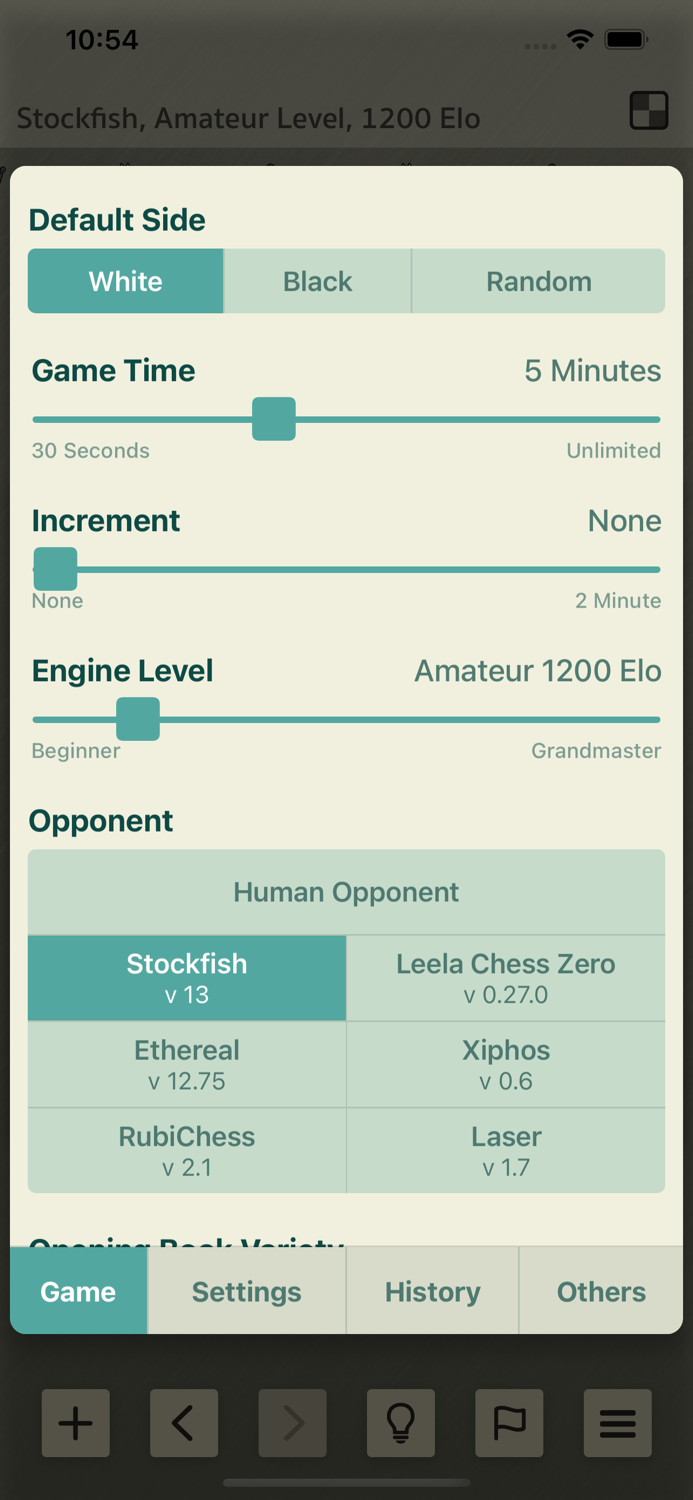Step back a move using the left chevron icon
693x1500 pixels.
point(184,1423)
